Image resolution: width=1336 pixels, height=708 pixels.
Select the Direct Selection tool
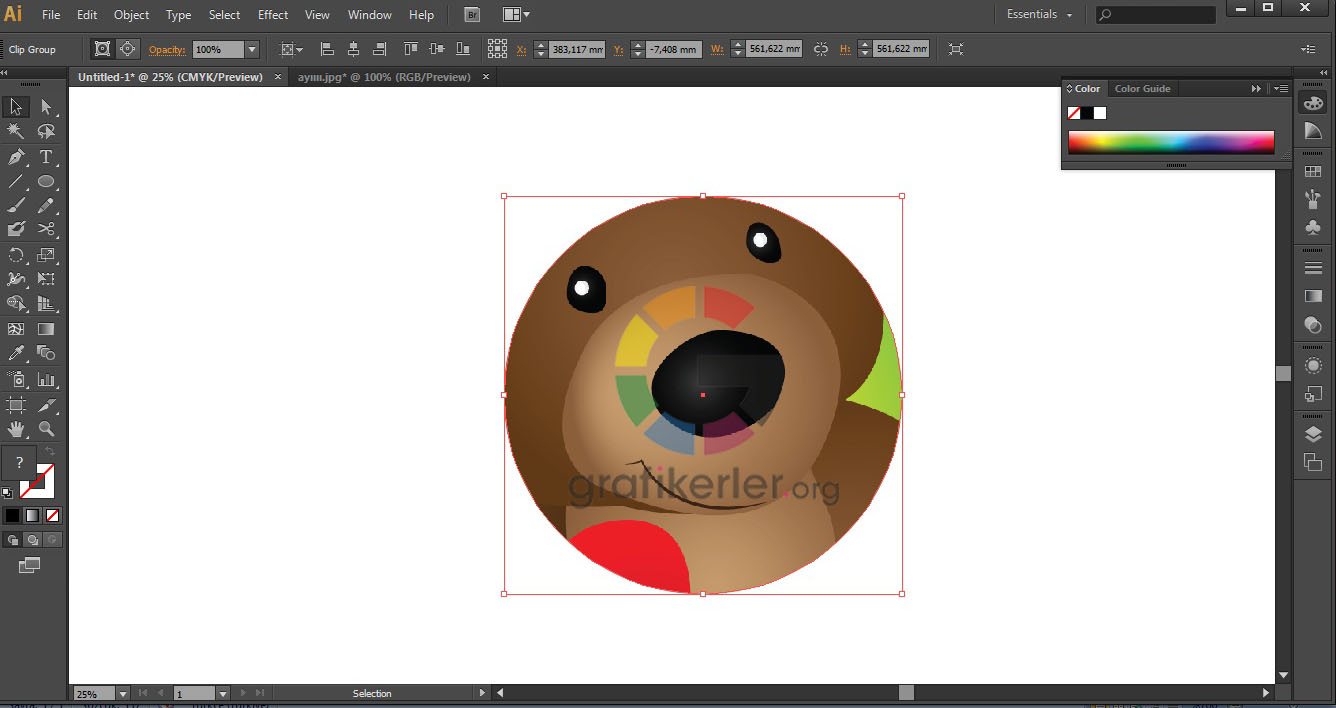coord(46,107)
